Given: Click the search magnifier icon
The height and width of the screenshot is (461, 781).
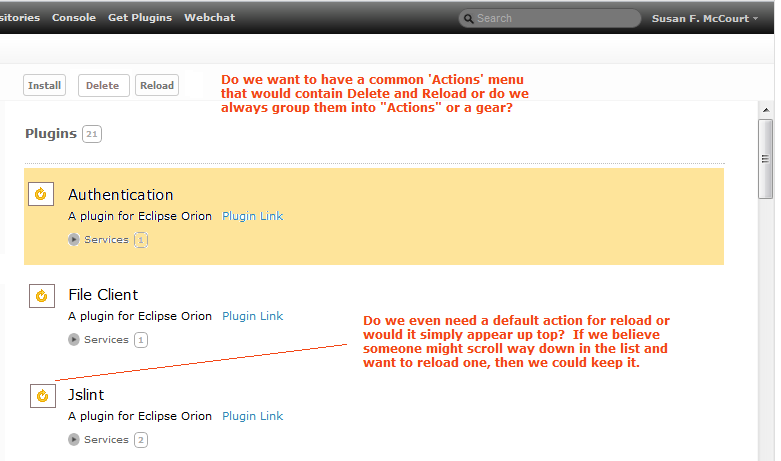Looking at the screenshot, I should (468, 19).
